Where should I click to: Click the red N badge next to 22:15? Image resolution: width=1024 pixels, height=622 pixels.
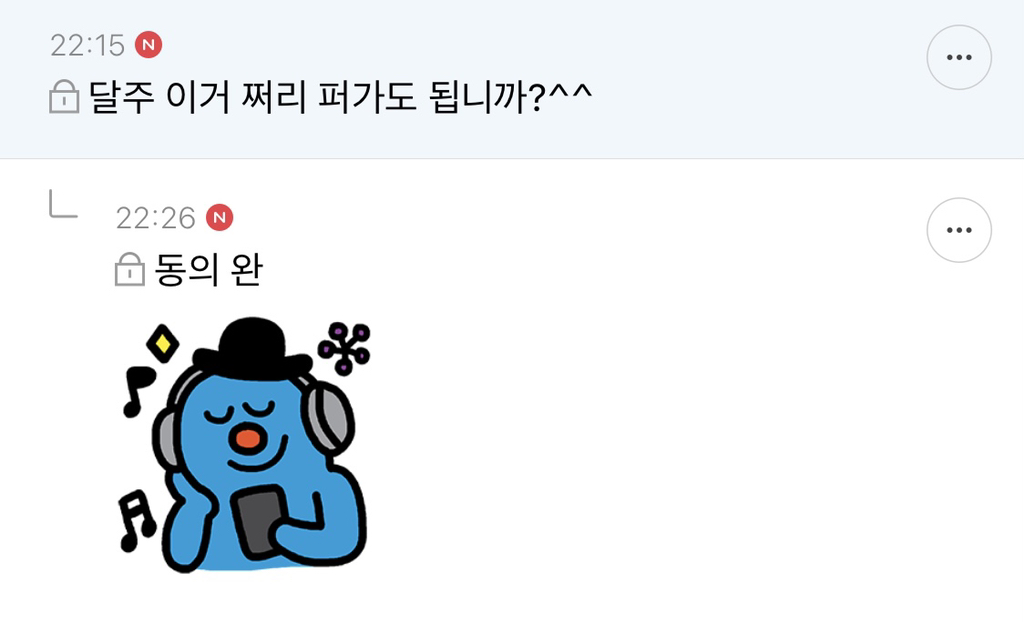149,44
